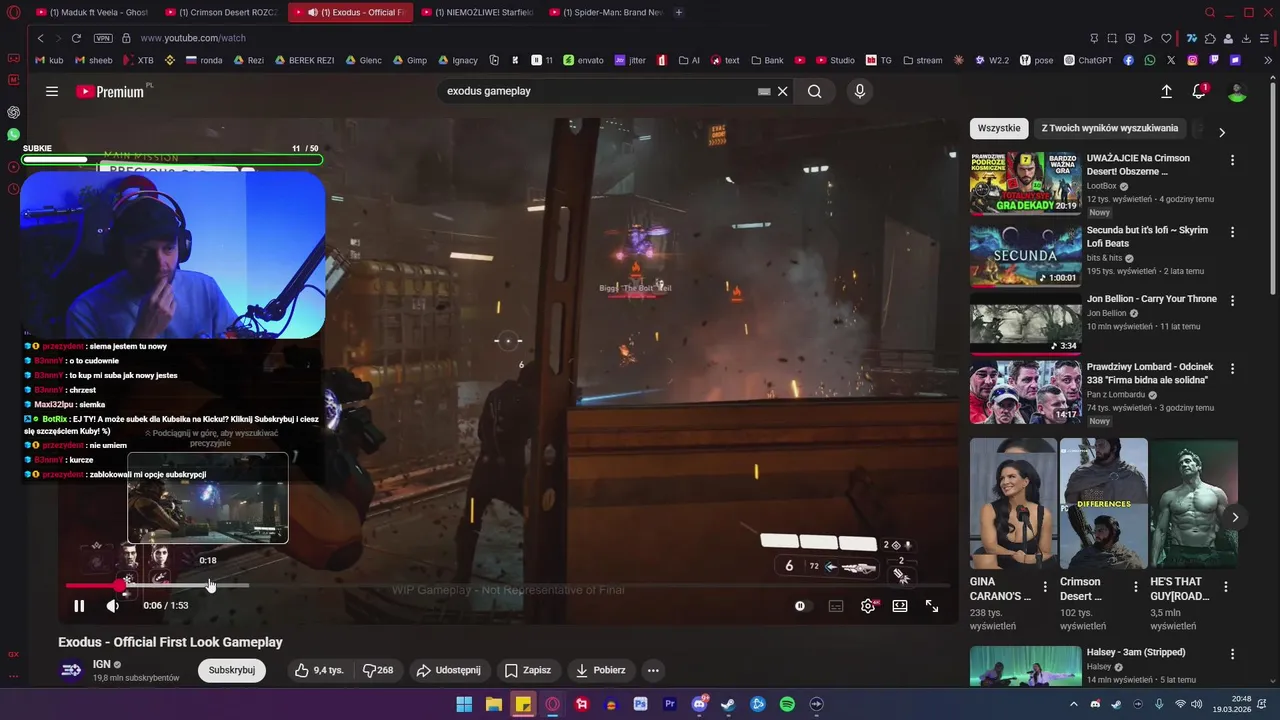Click the search magnifier button
This screenshot has width=1280, height=720.
(x=815, y=91)
